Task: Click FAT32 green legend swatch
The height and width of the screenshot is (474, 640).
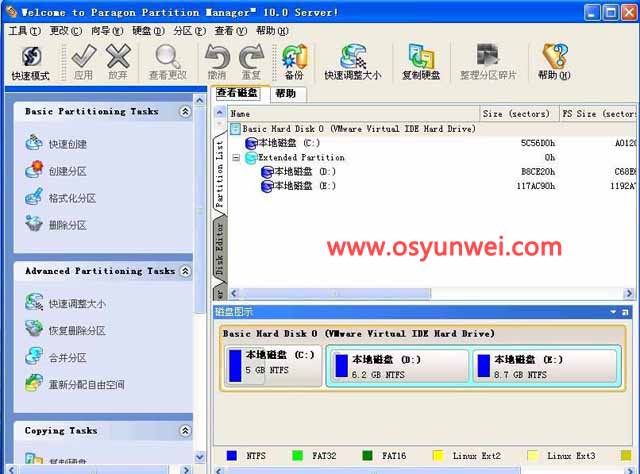Action: [x=297, y=455]
